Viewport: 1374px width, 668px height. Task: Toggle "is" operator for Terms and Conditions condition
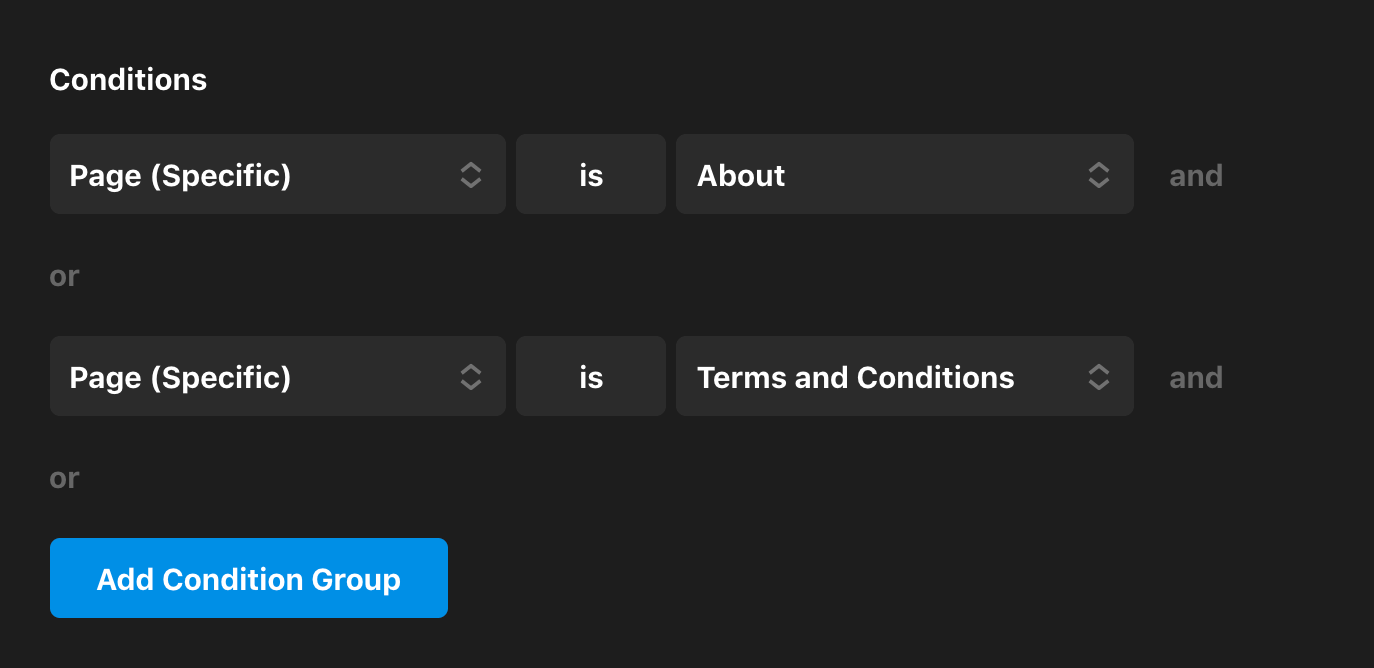[591, 377]
